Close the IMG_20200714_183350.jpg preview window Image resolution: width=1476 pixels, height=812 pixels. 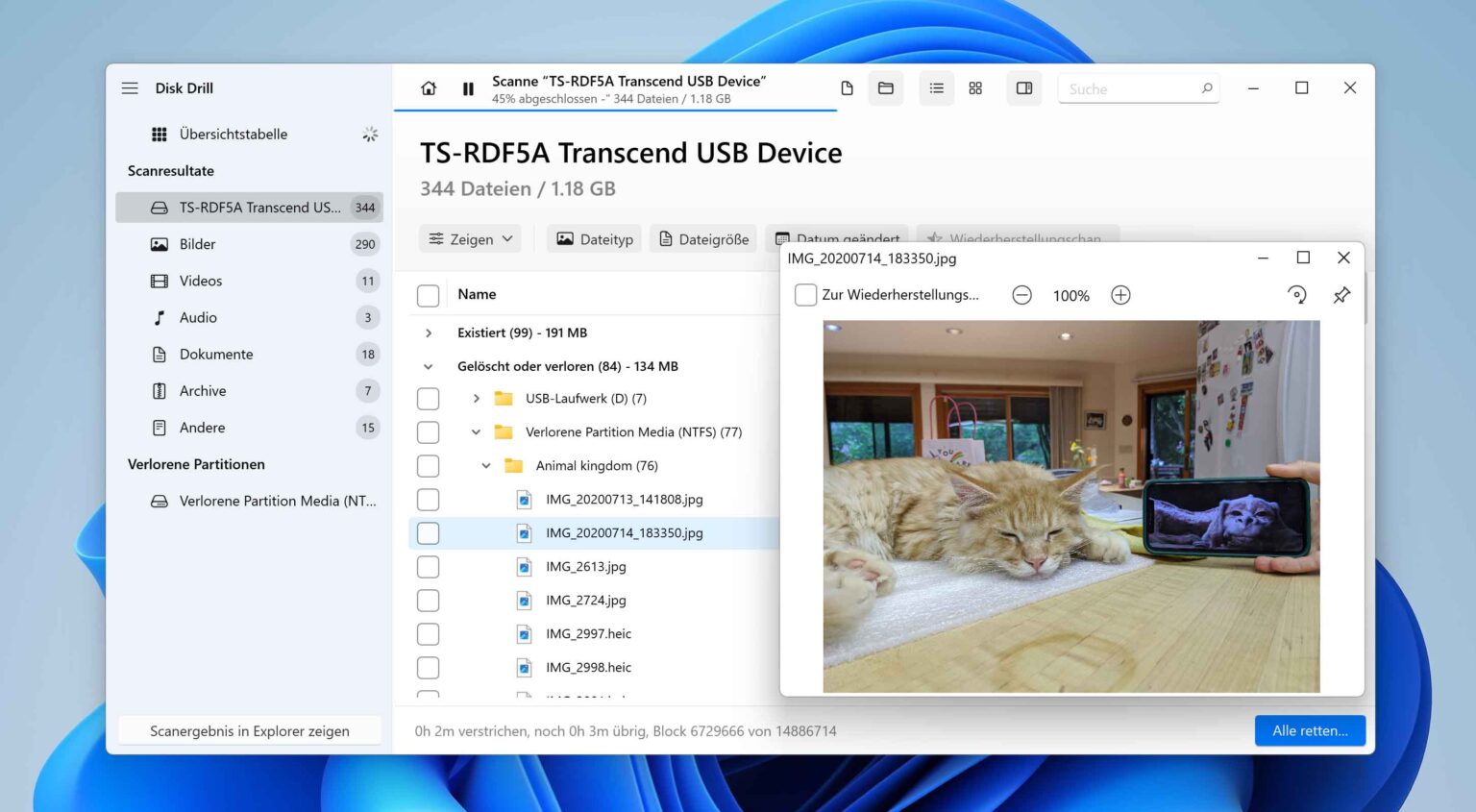tap(1343, 258)
